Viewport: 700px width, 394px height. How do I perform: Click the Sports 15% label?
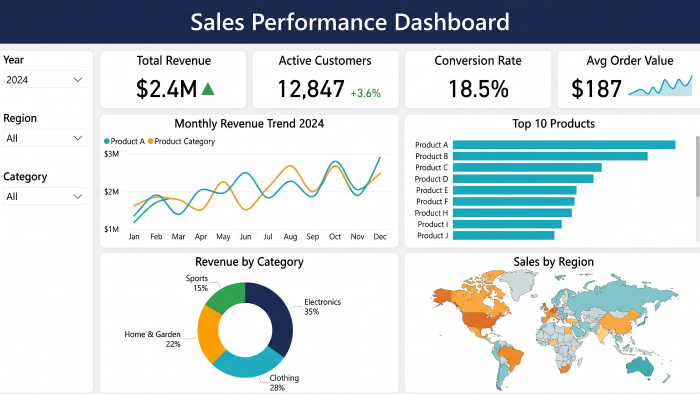pos(197,283)
